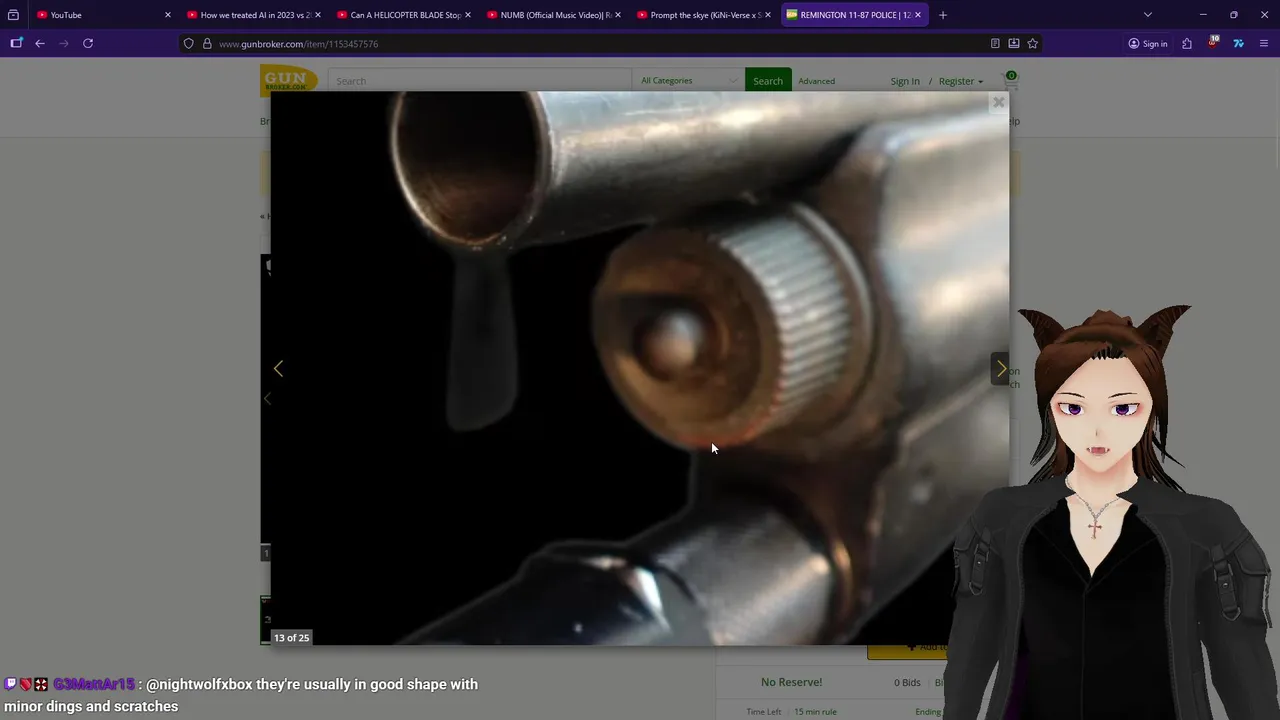
Task: Open tracking protection shield icon
Action: pyautogui.click(x=189, y=44)
